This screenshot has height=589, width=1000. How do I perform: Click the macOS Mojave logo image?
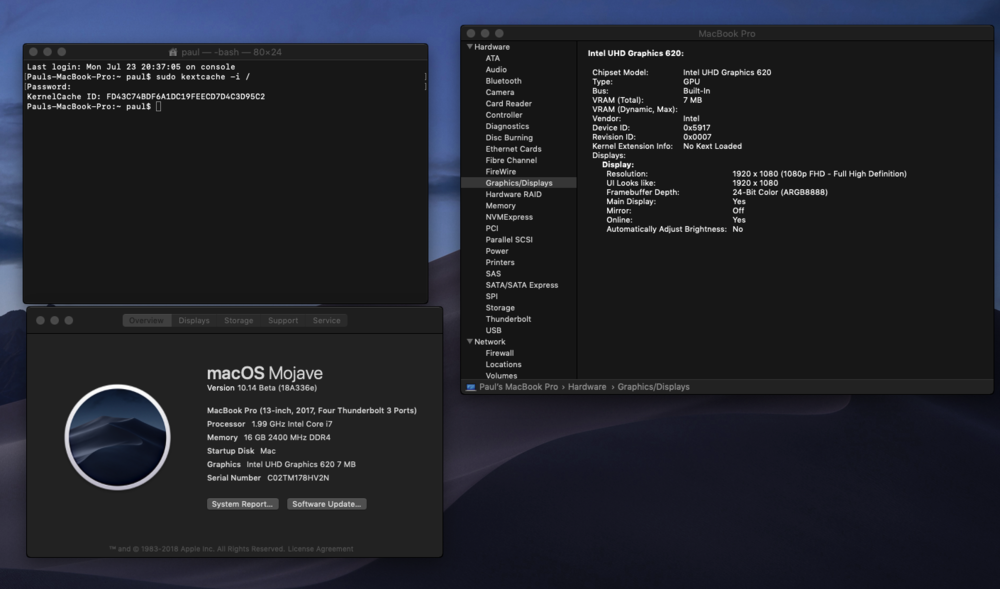click(x=117, y=437)
